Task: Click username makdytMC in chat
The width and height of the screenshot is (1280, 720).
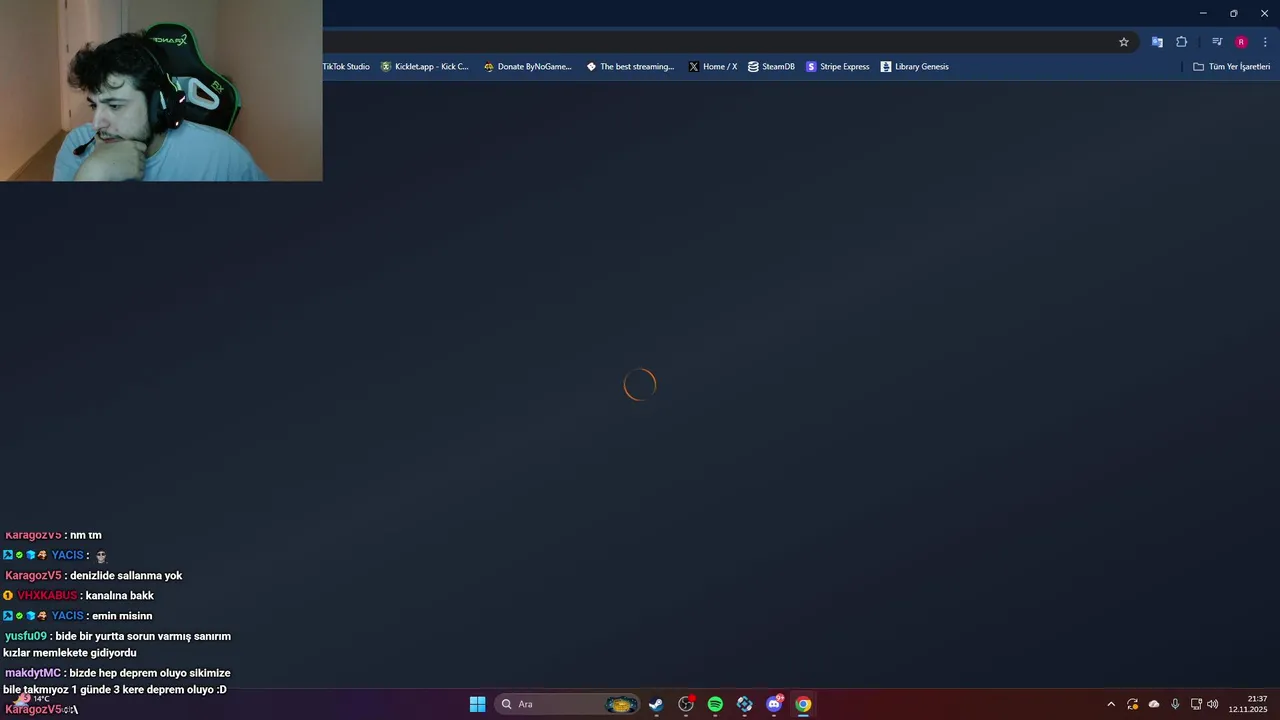Action: pos(33,673)
